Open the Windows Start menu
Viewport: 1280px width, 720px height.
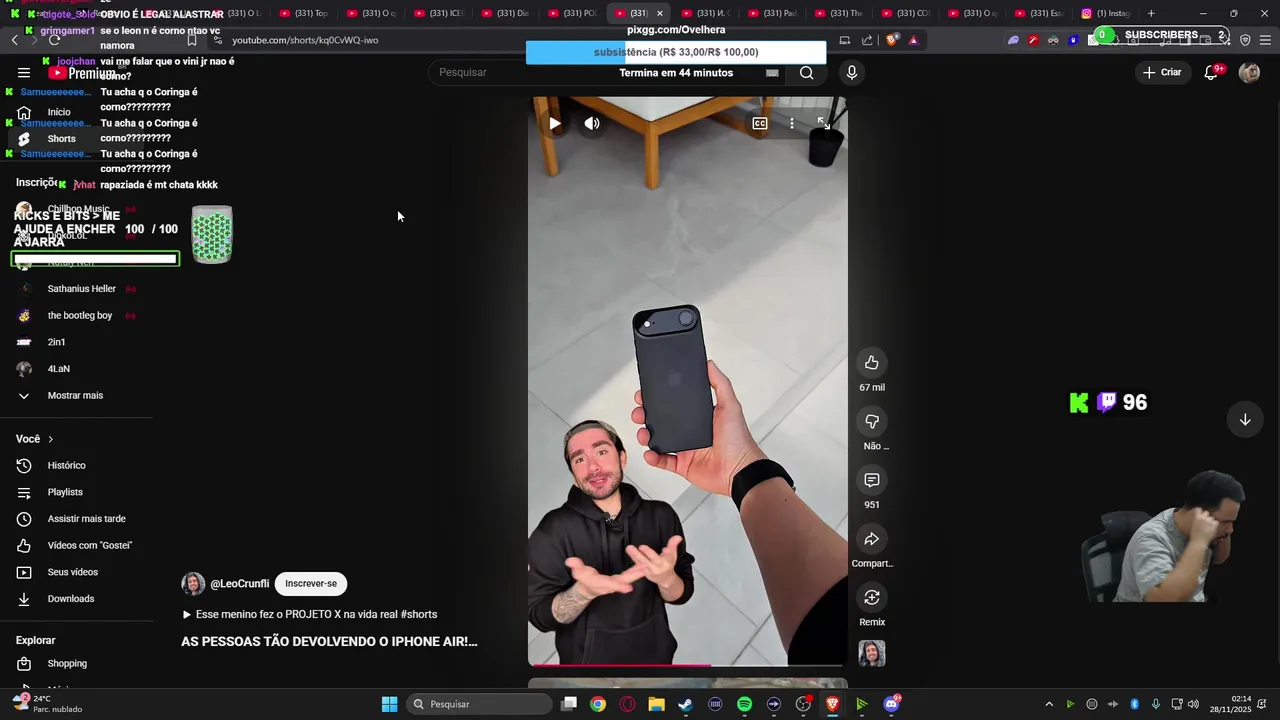pyautogui.click(x=389, y=704)
